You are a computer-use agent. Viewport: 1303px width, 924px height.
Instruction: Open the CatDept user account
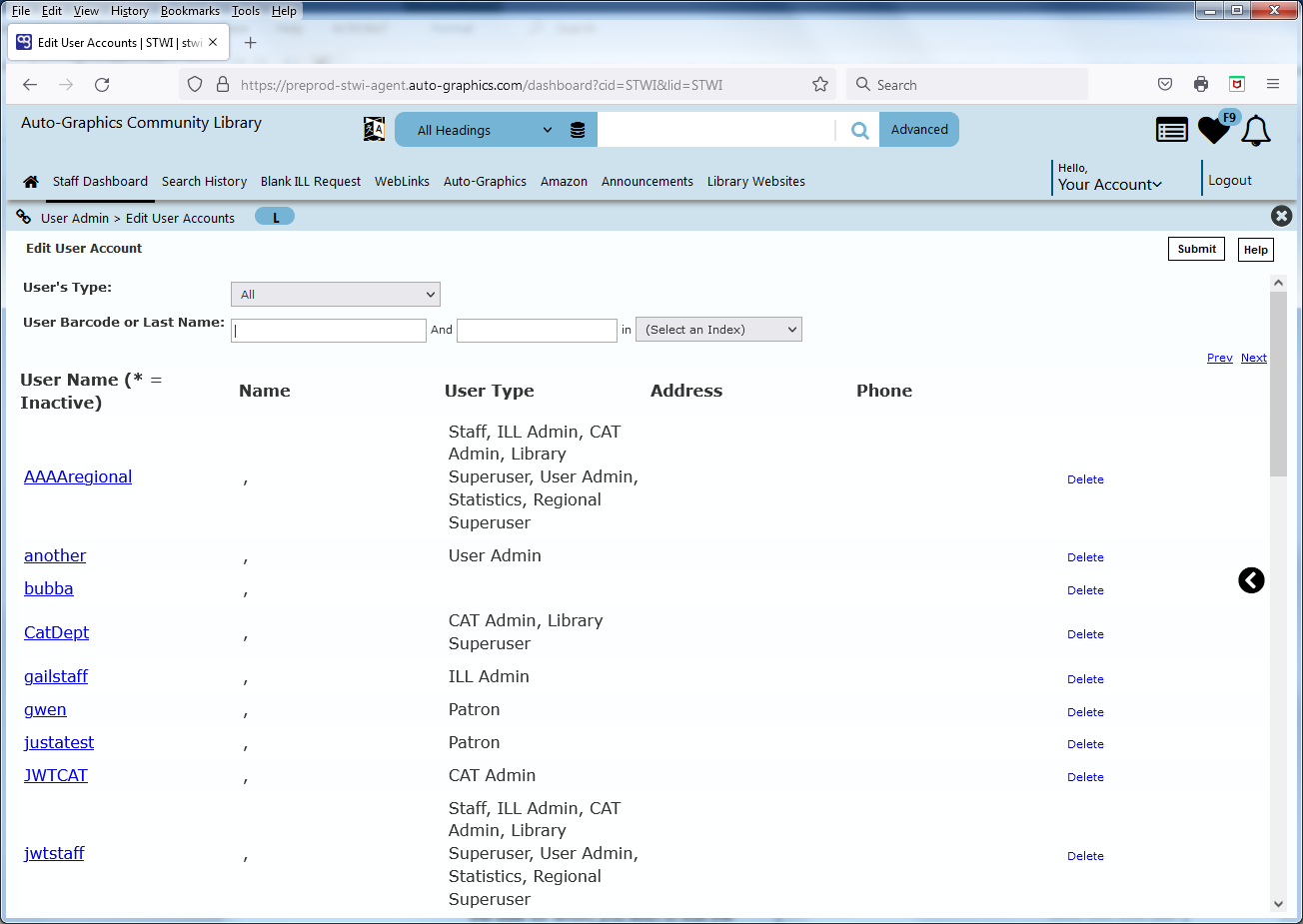[57, 632]
